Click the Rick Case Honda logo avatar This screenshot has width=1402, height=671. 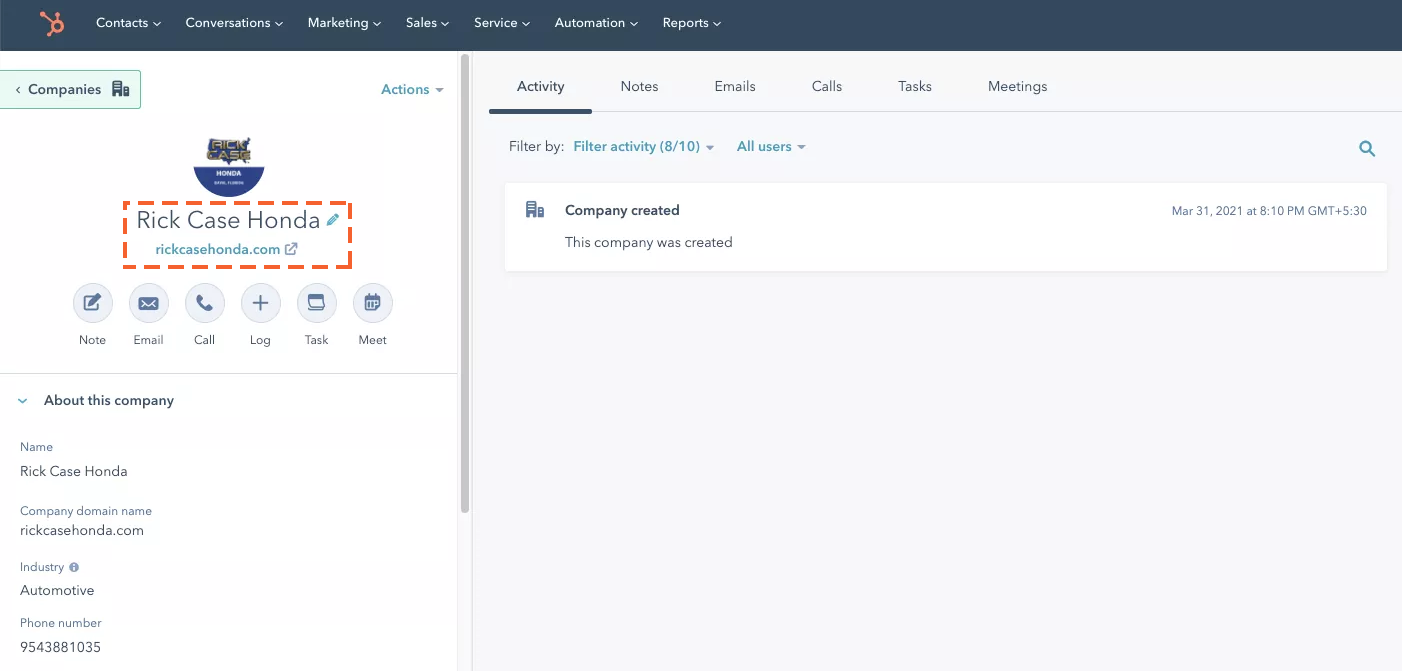(228, 165)
